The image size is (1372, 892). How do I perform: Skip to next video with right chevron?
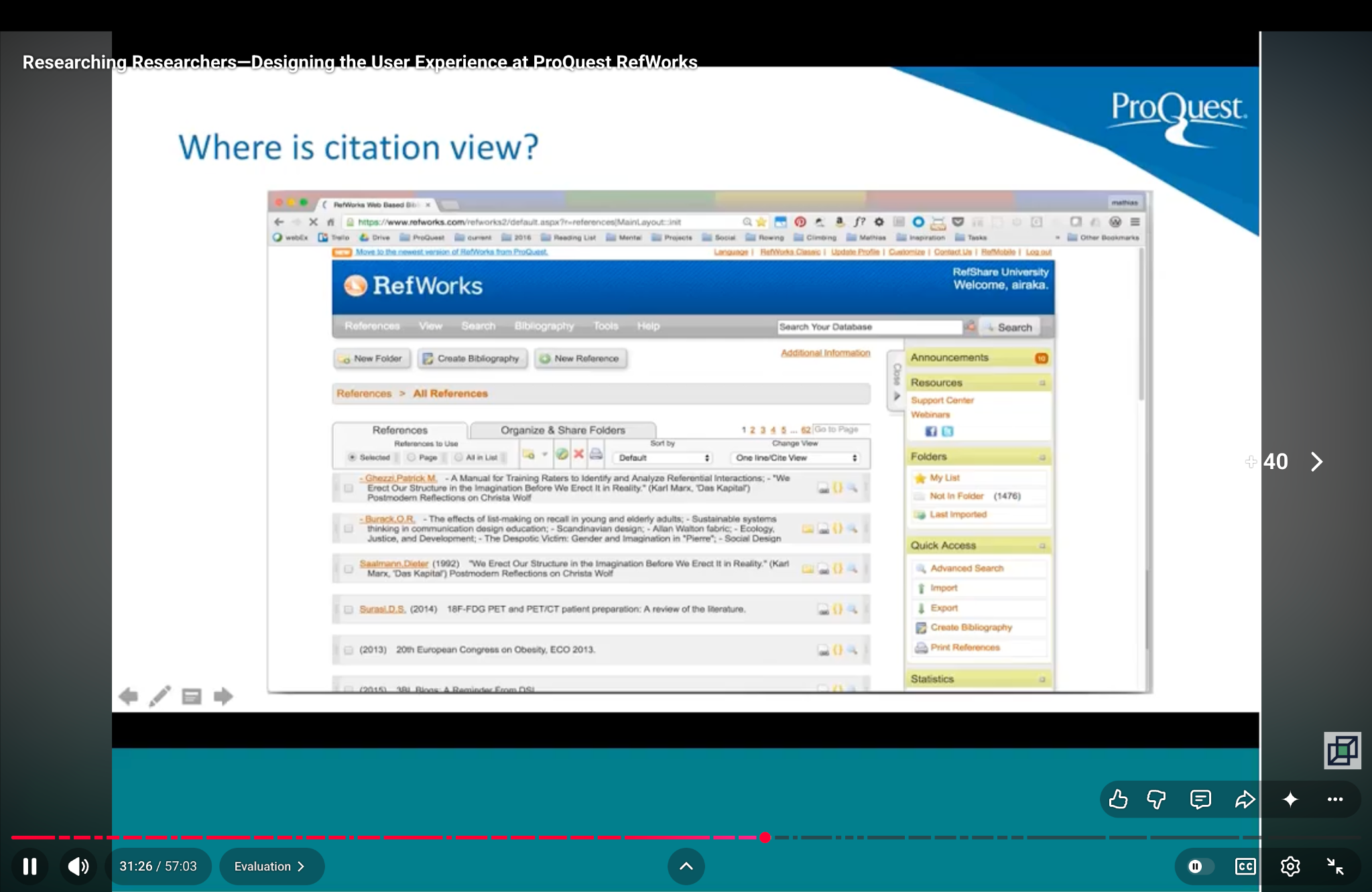pos(1317,461)
